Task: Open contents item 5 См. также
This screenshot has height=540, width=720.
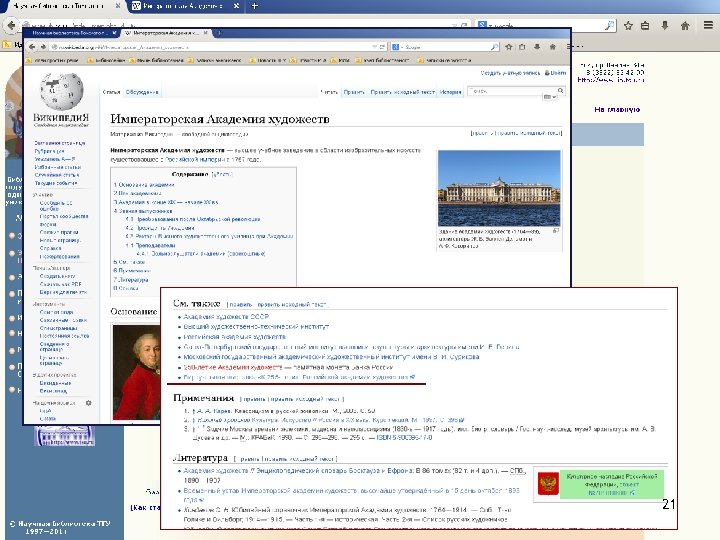Action: point(129,262)
